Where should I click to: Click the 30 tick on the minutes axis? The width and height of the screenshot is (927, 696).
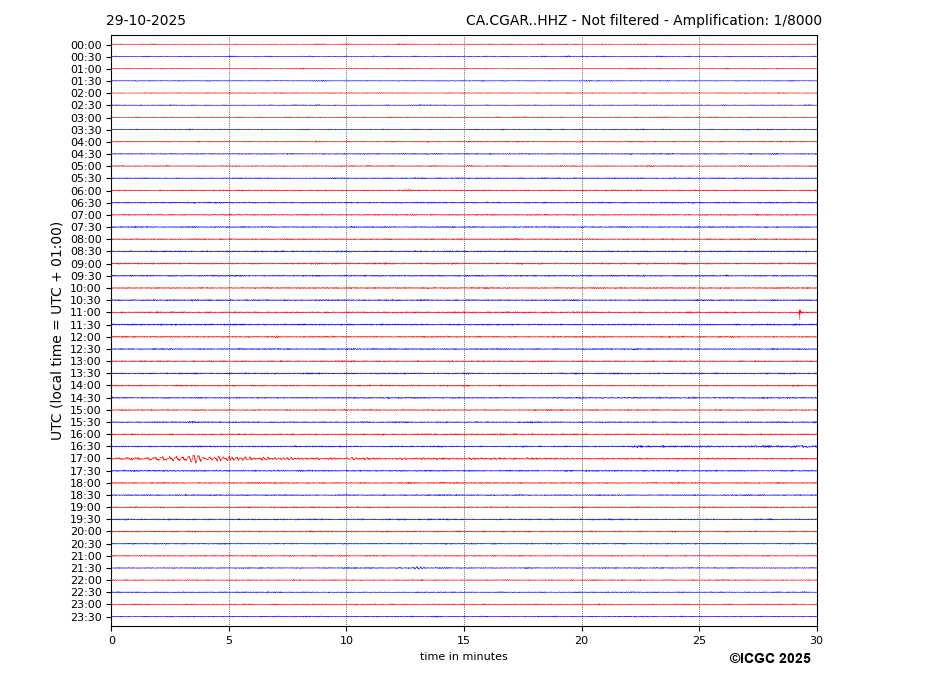816,640
